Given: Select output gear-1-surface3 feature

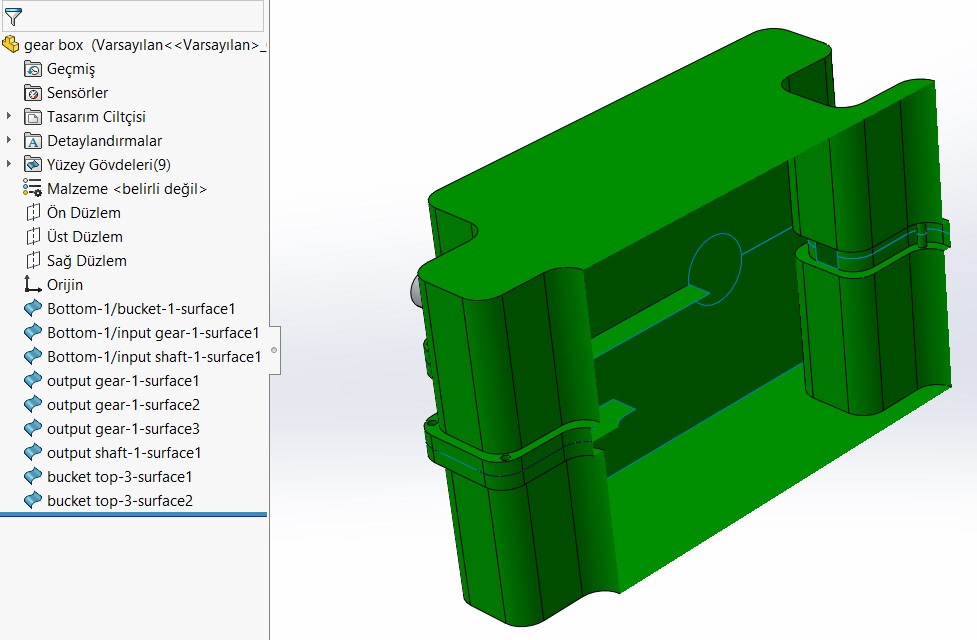Looking at the screenshot, I should coord(123,429).
